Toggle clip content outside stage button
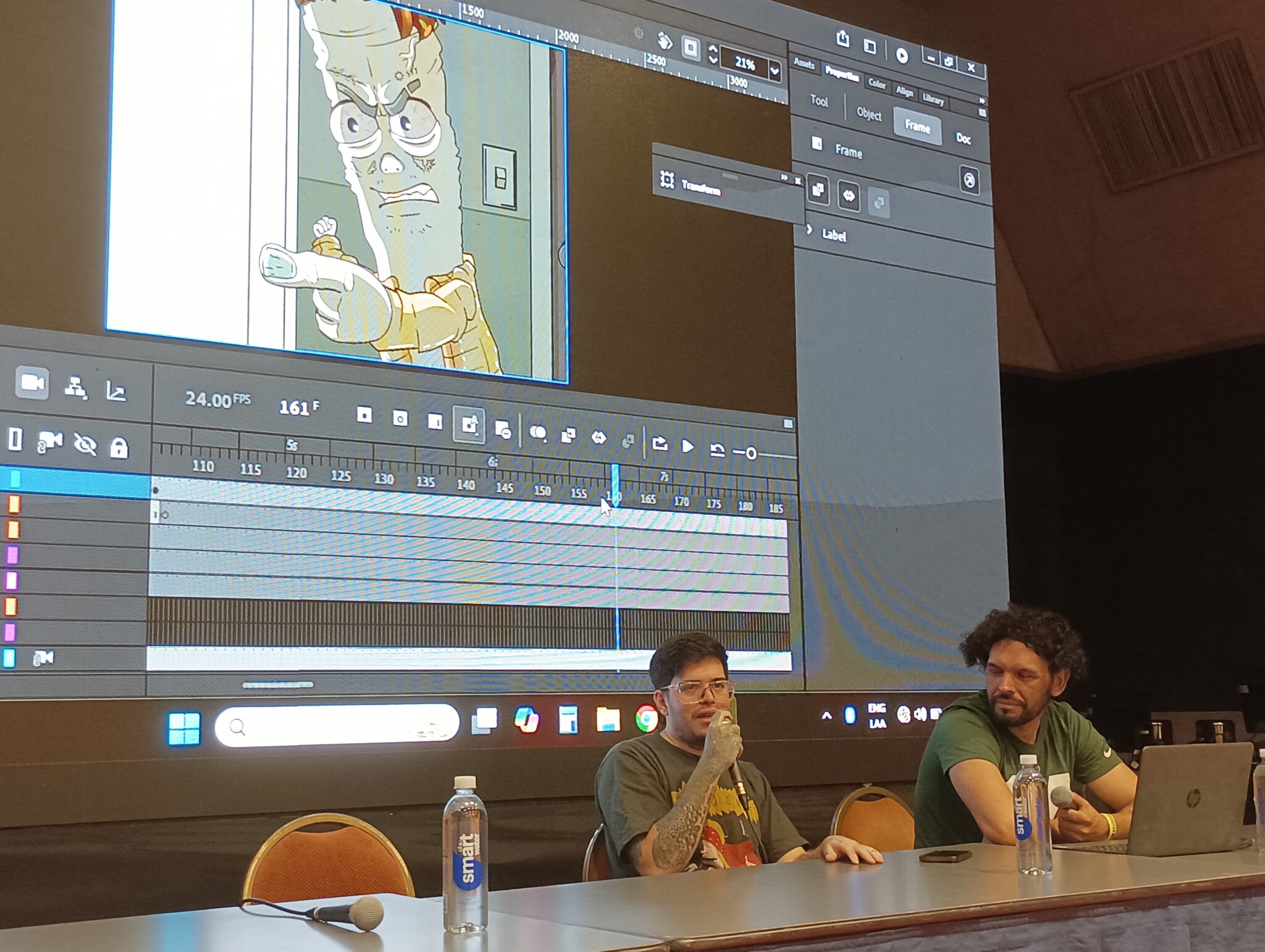This screenshot has width=1265, height=952. click(691, 48)
